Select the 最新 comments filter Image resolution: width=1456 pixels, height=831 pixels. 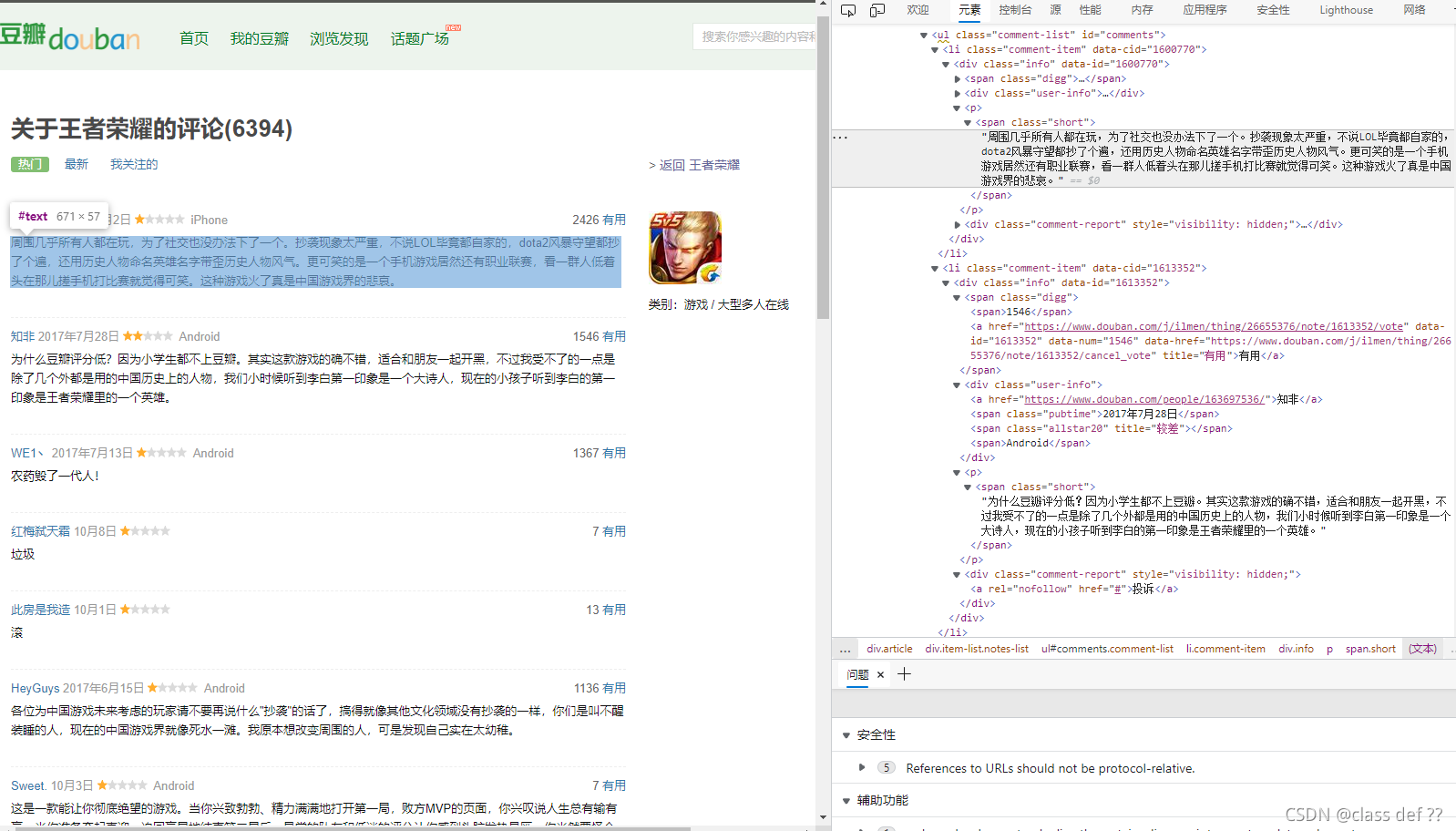(77, 164)
